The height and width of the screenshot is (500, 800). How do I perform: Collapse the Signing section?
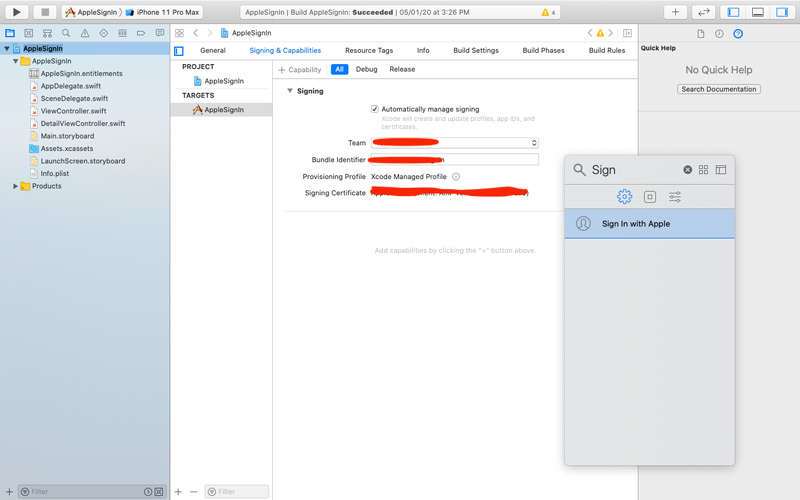click(290, 91)
